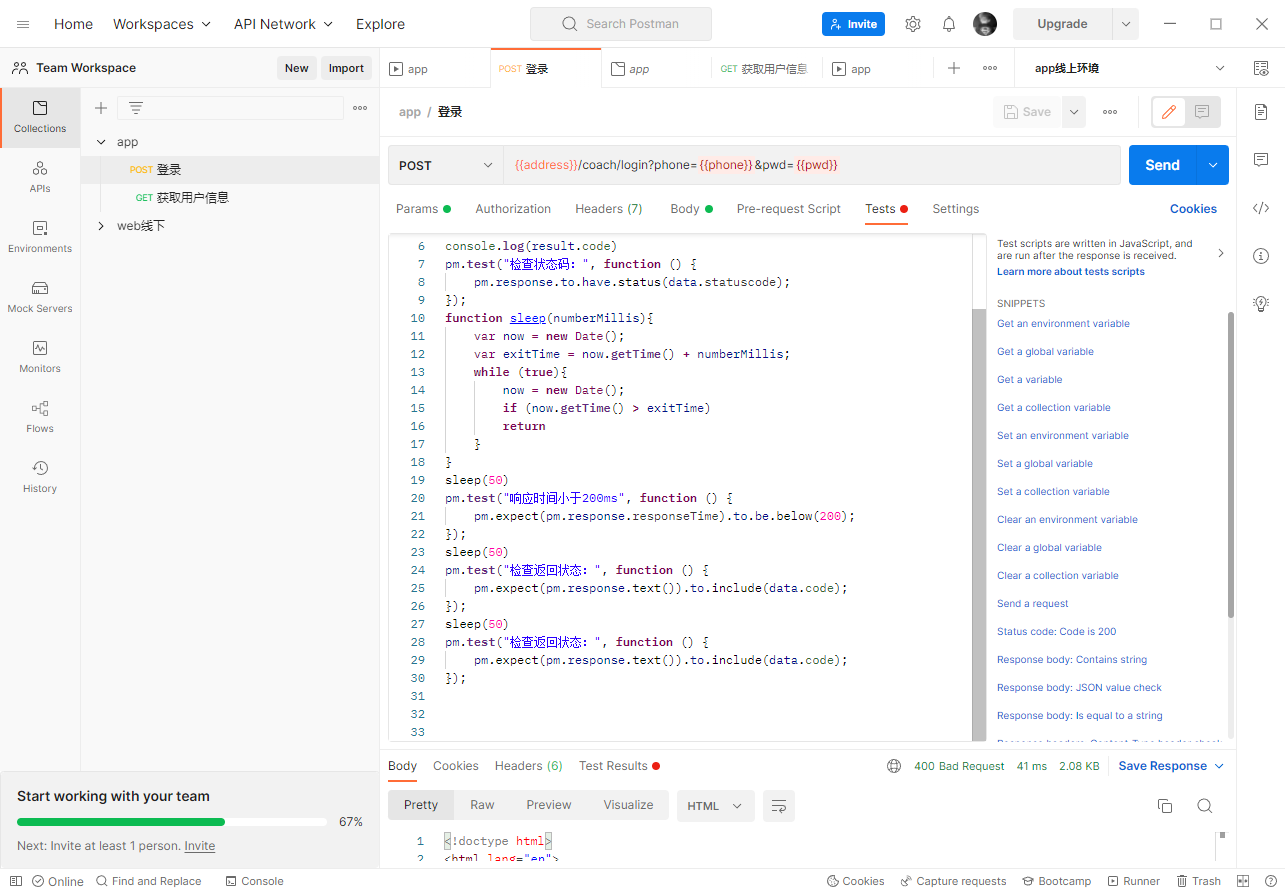Toggle response line wrap icon
Image resolution: width=1285 pixels, height=893 pixels.
[x=779, y=806]
